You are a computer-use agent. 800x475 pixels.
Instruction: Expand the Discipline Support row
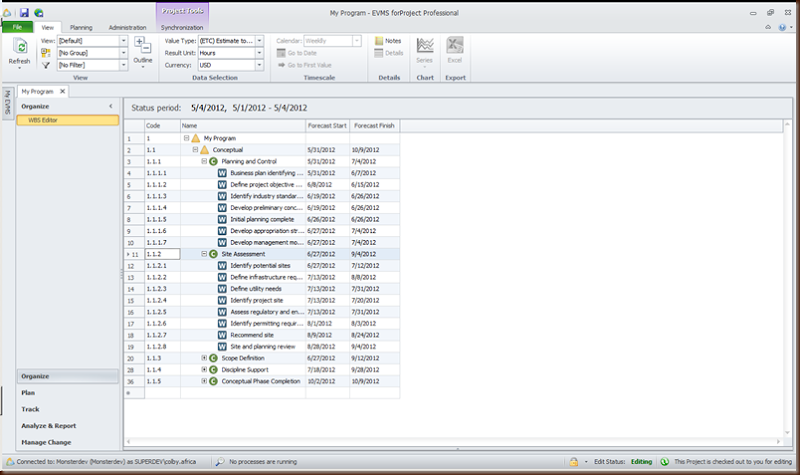(204, 370)
